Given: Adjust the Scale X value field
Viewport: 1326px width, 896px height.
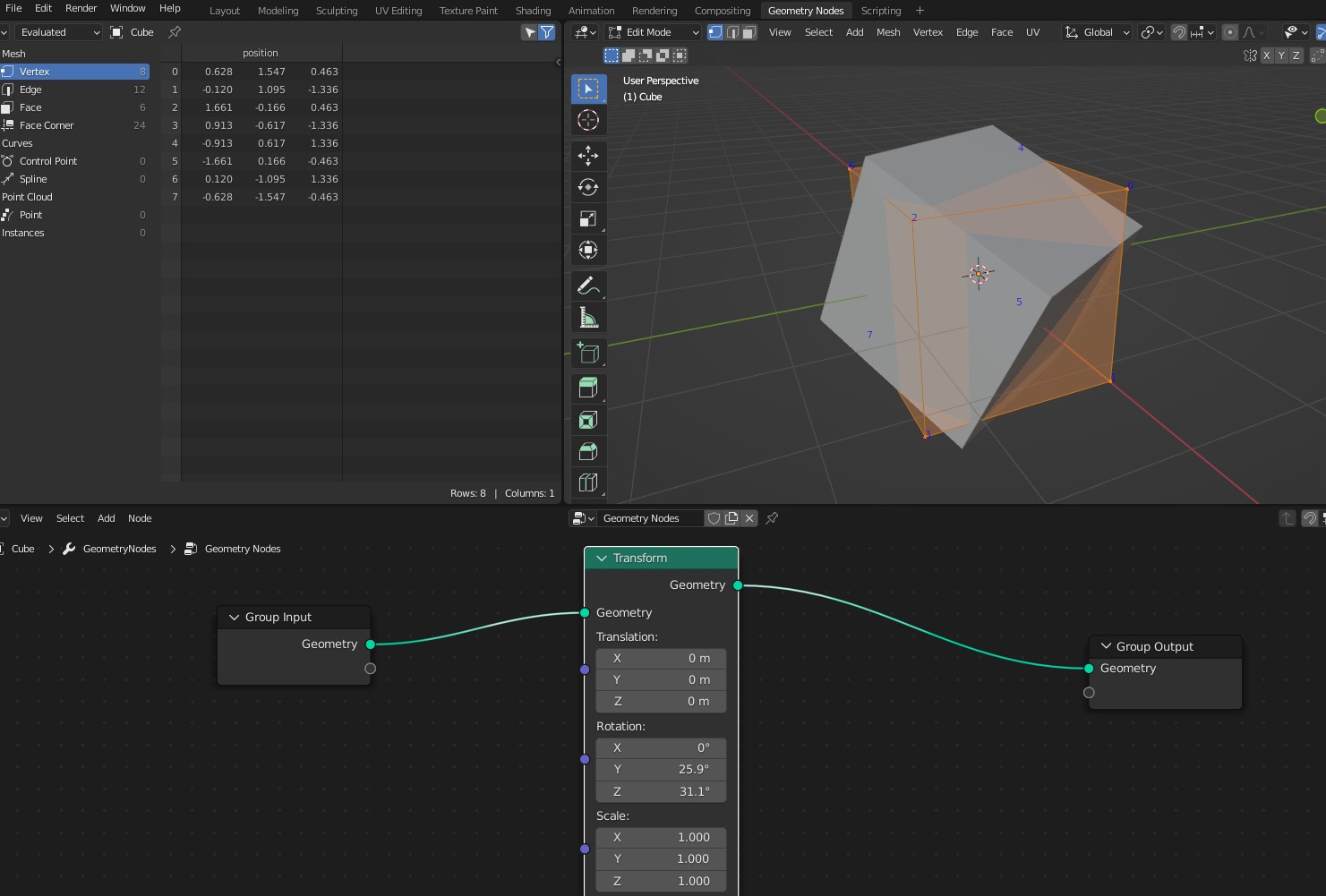Looking at the screenshot, I should (661, 838).
